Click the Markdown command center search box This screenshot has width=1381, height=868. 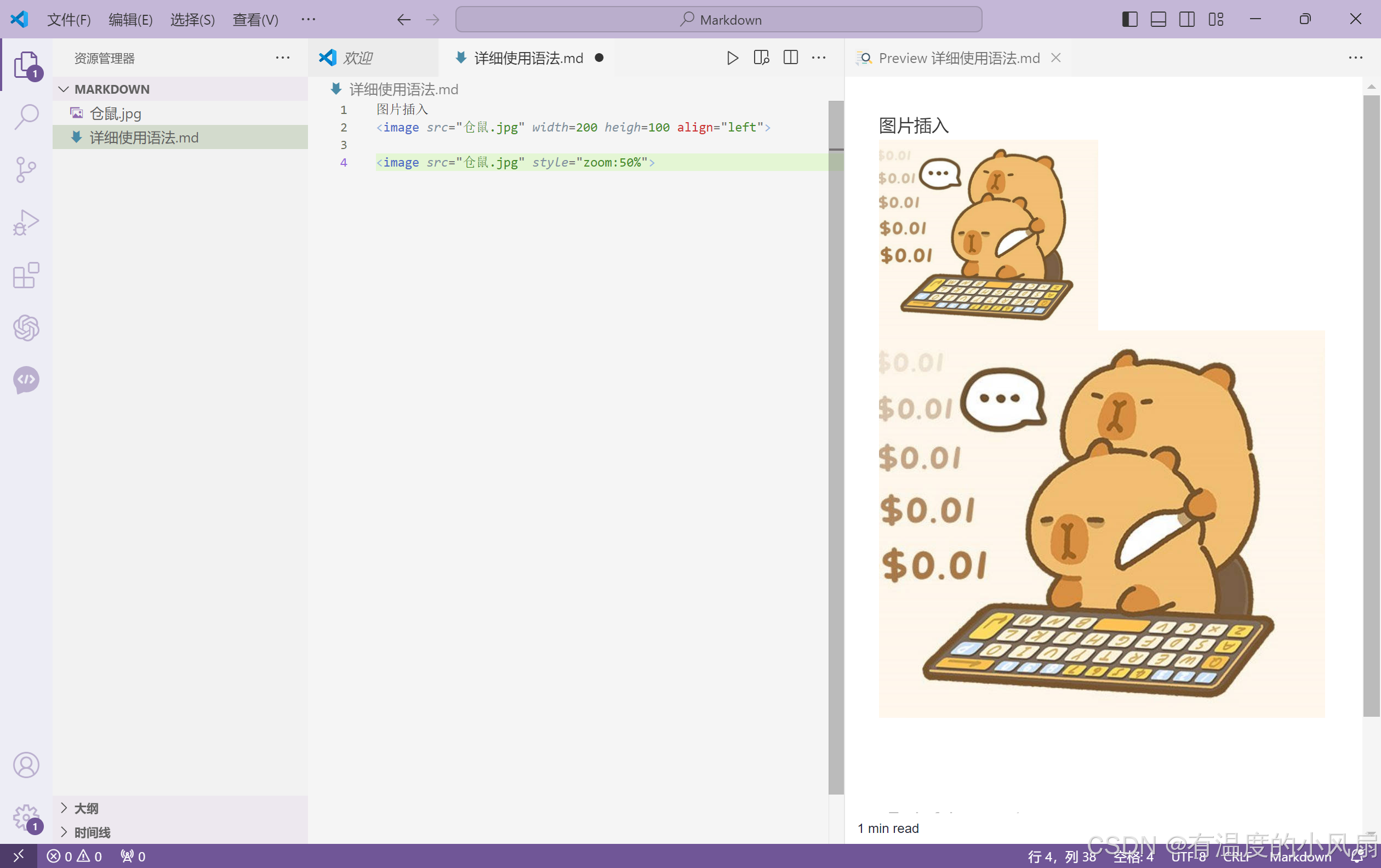click(718, 20)
